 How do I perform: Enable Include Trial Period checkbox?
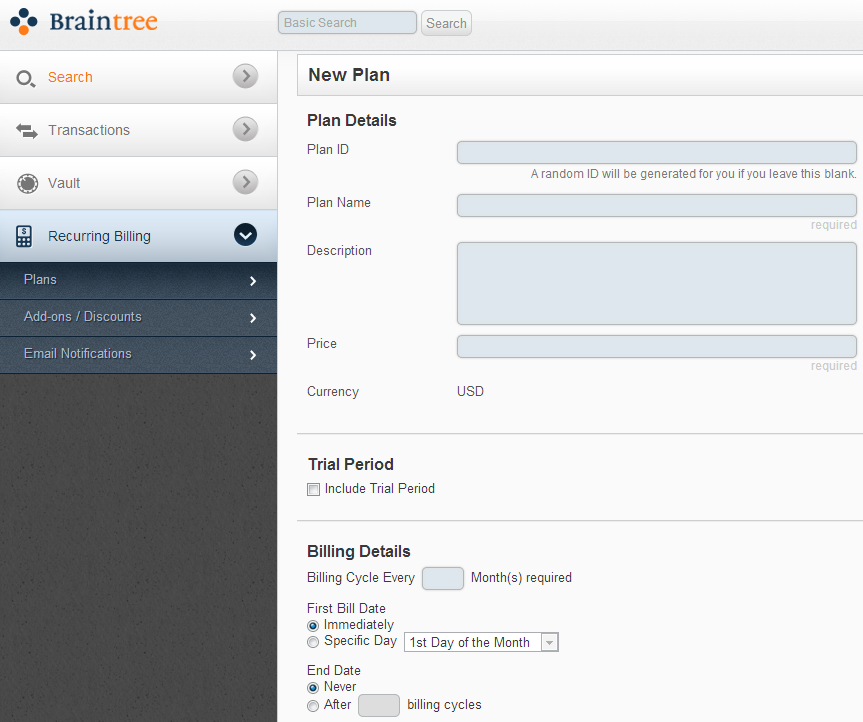pyautogui.click(x=313, y=489)
